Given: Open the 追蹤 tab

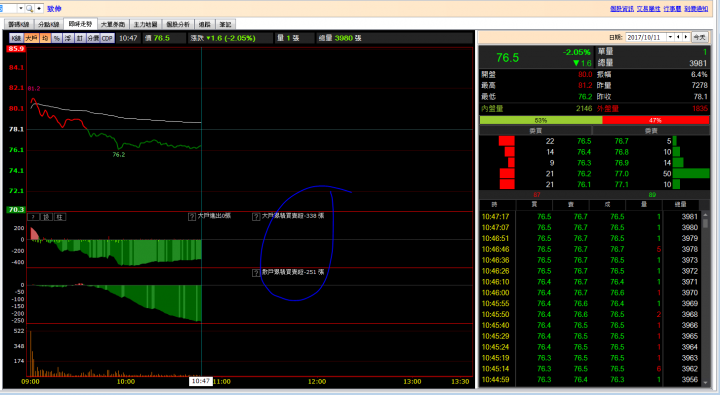Looking at the screenshot, I should [205, 24].
